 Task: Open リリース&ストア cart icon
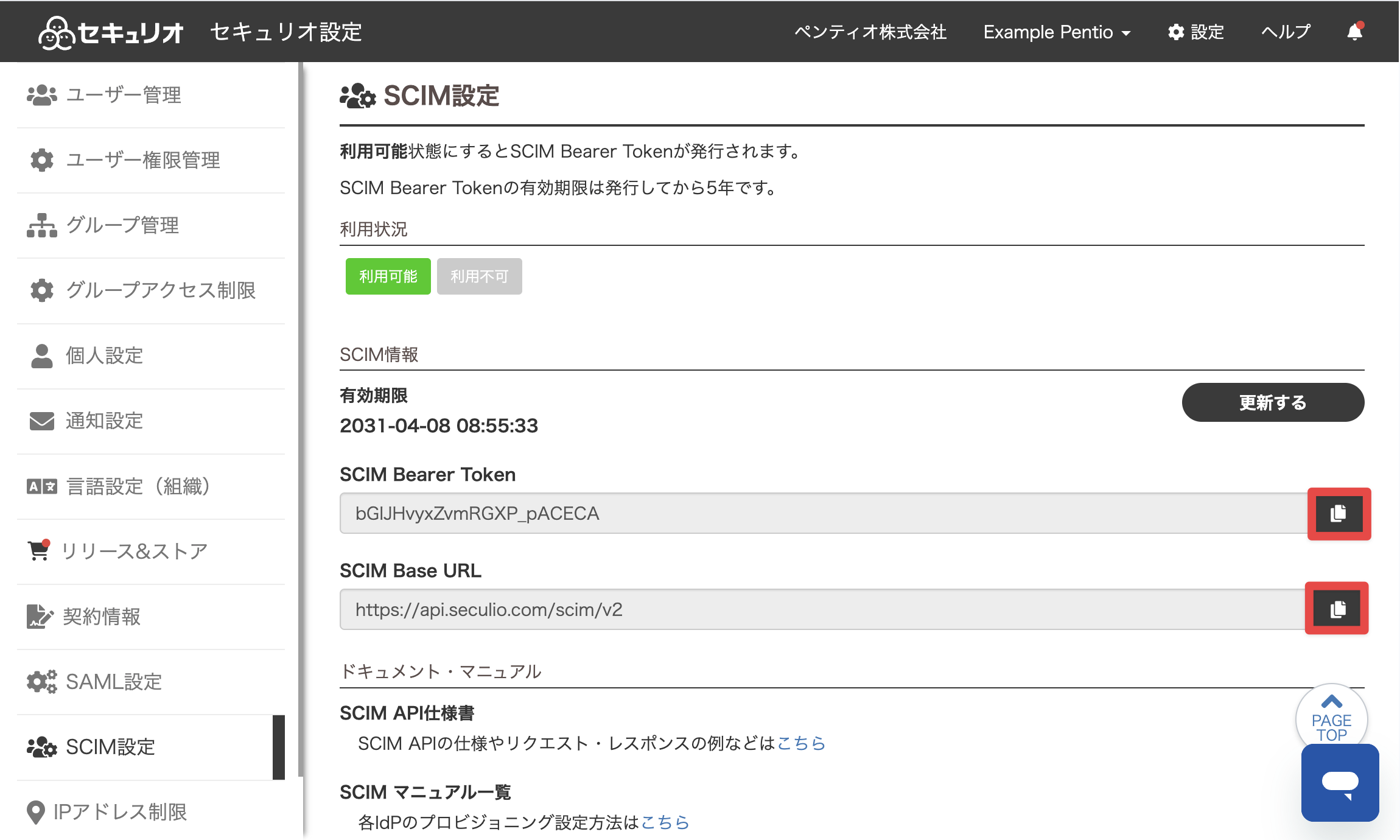[x=39, y=550]
